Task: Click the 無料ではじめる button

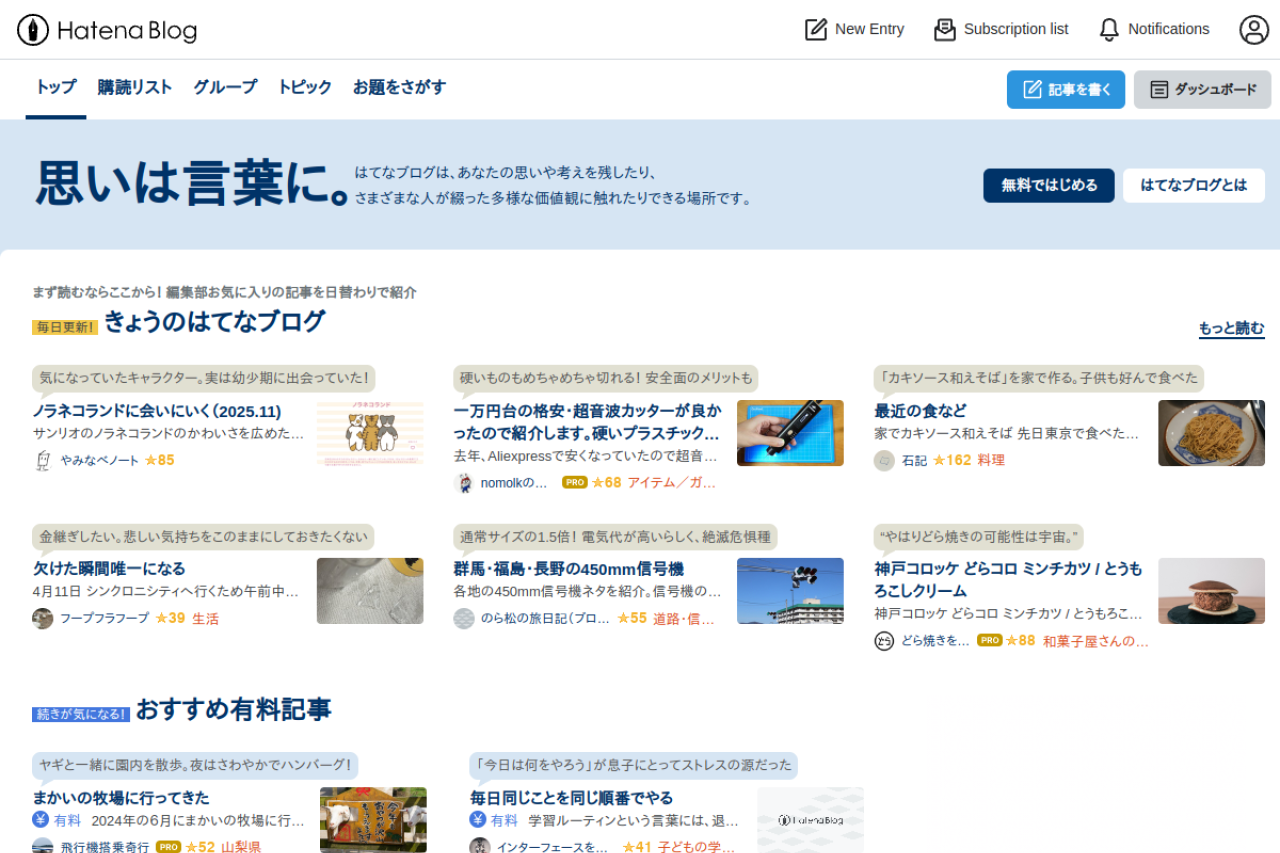Action: [x=1048, y=185]
